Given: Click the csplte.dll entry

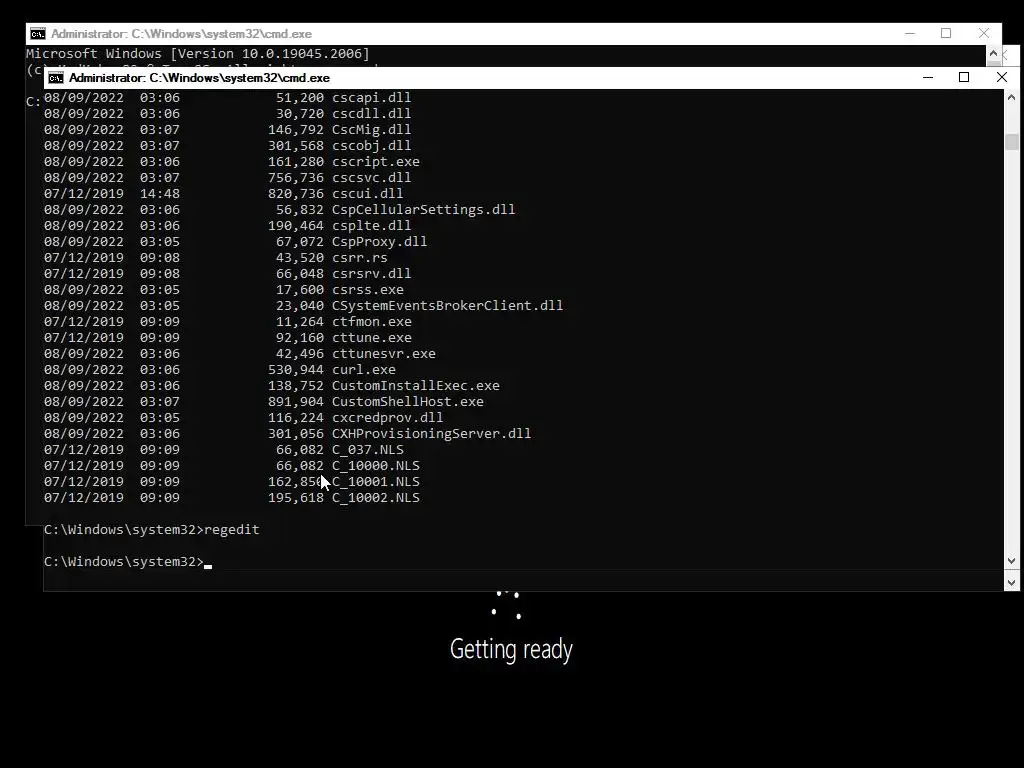Looking at the screenshot, I should 227,225.
